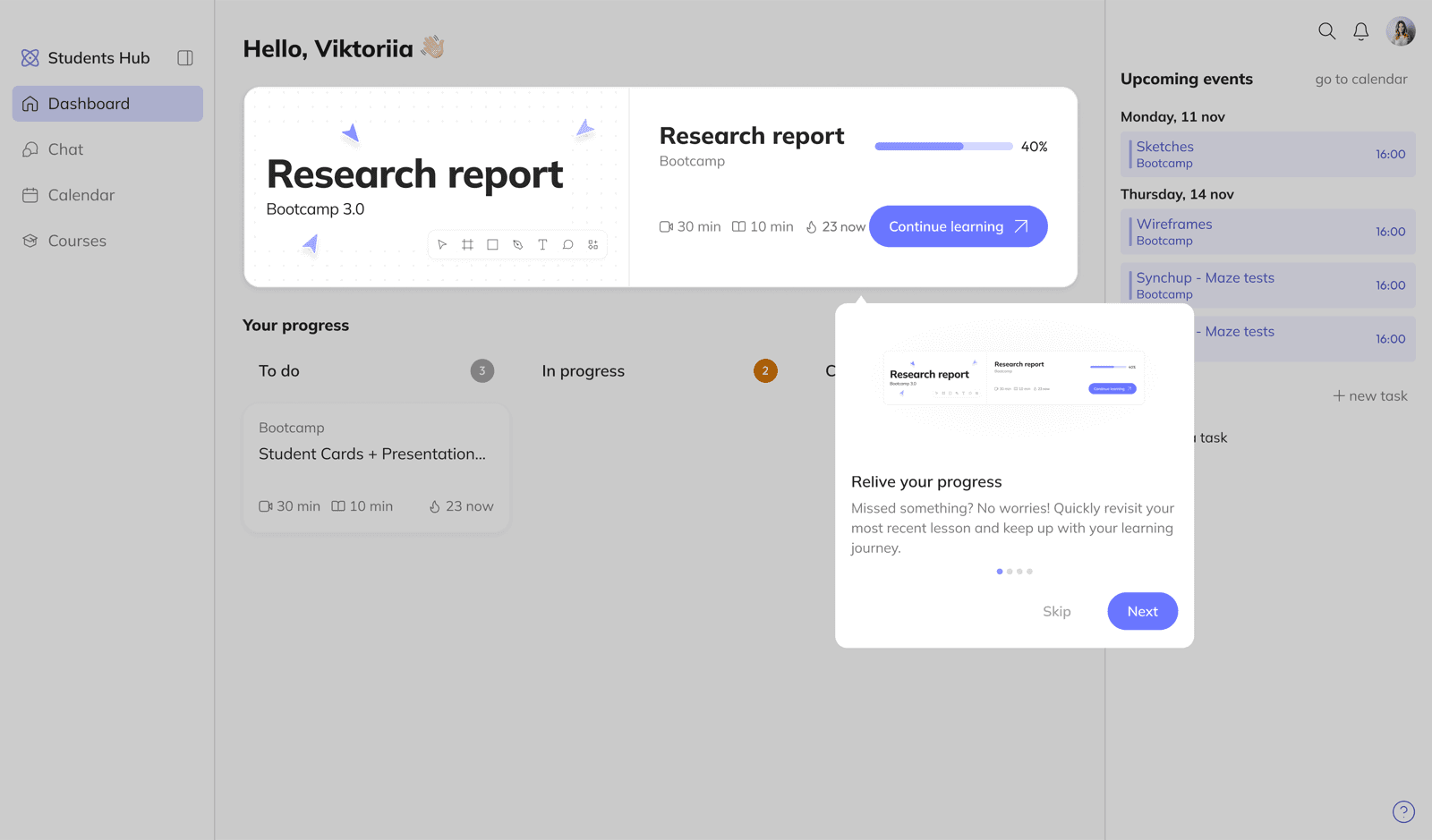
Task: Click the Upcoming events heading
Action: tap(1187, 79)
